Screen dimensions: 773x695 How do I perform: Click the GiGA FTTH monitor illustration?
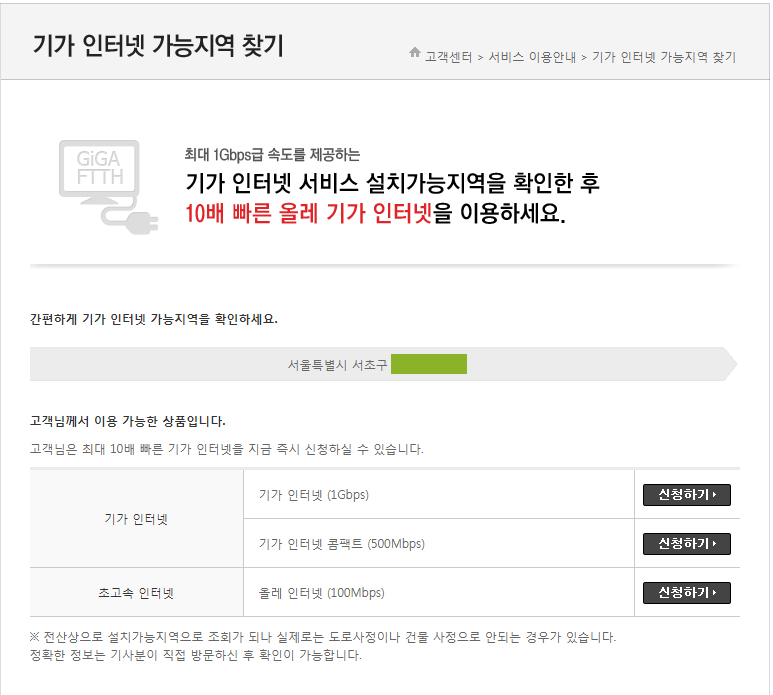[108, 187]
